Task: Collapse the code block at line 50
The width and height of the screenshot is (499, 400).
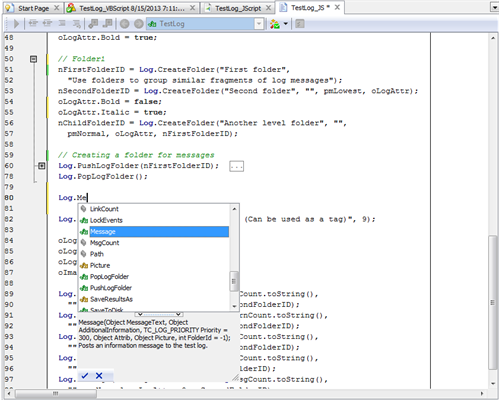Action: 33,59
